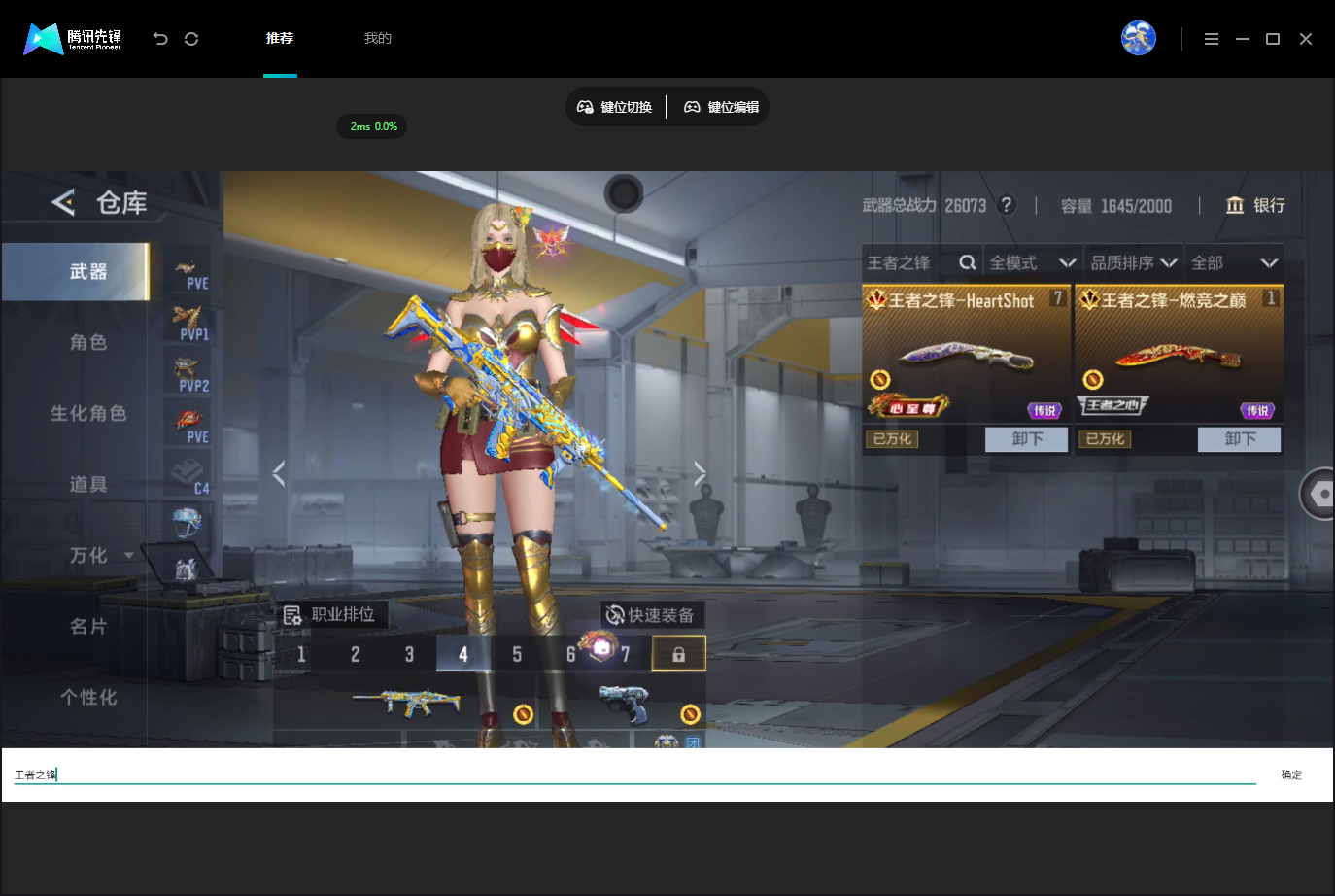Click 已万化 tag under 燃竞之巅
Screen dimensions: 1335x896
pos(1105,439)
